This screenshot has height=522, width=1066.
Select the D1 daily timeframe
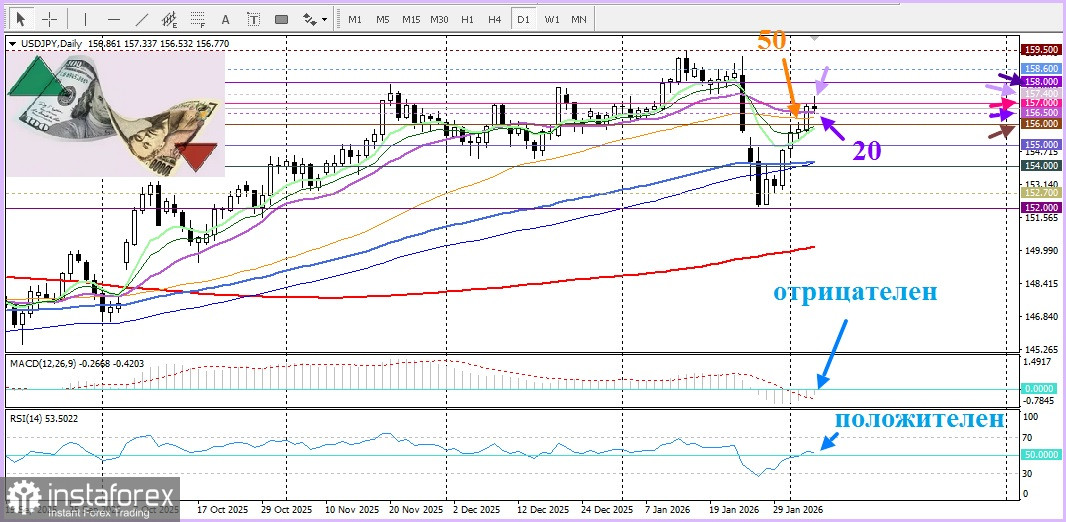pos(522,19)
